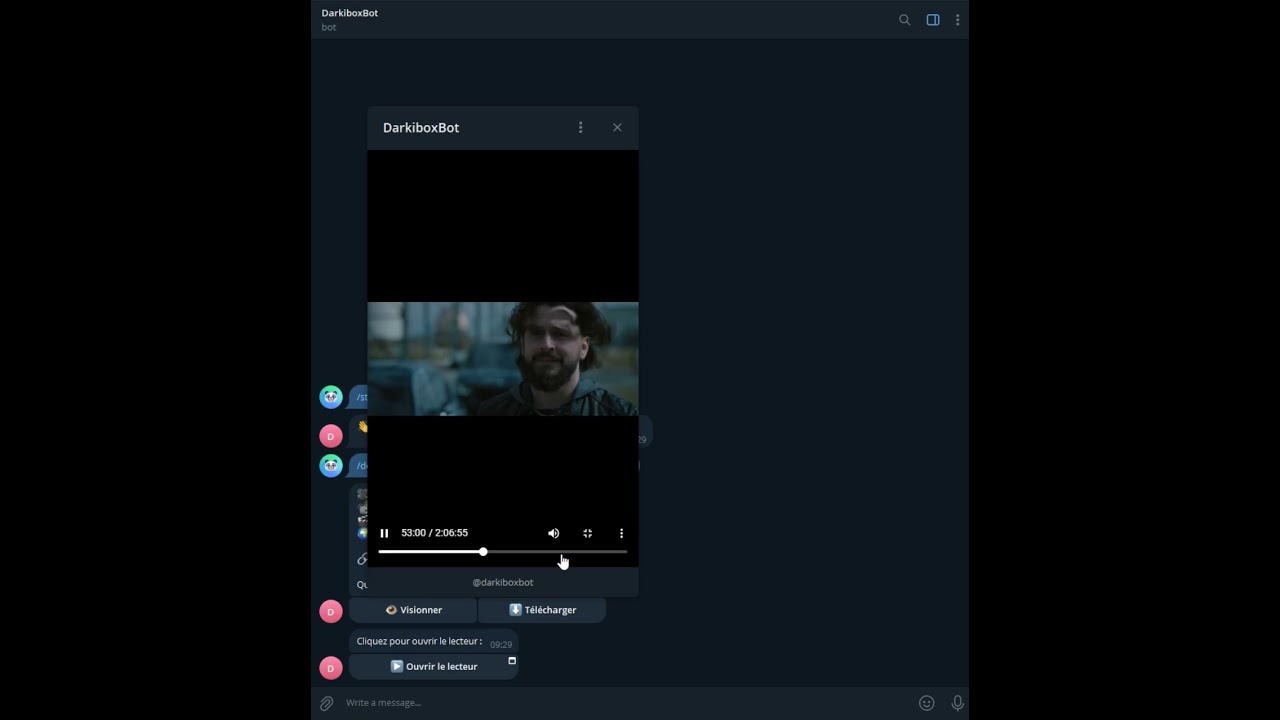Viewport: 1280px width, 720px height.
Task: Focus the Write a message field
Action: [625, 703]
